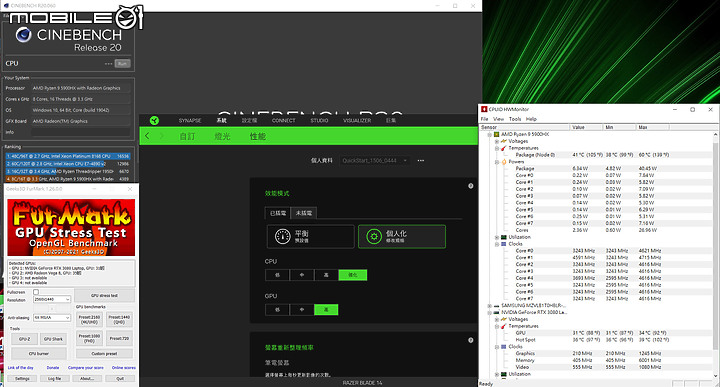Screen dimensions: 720x387
Task: Open the 燈光 lighting tab
Action: point(222,136)
